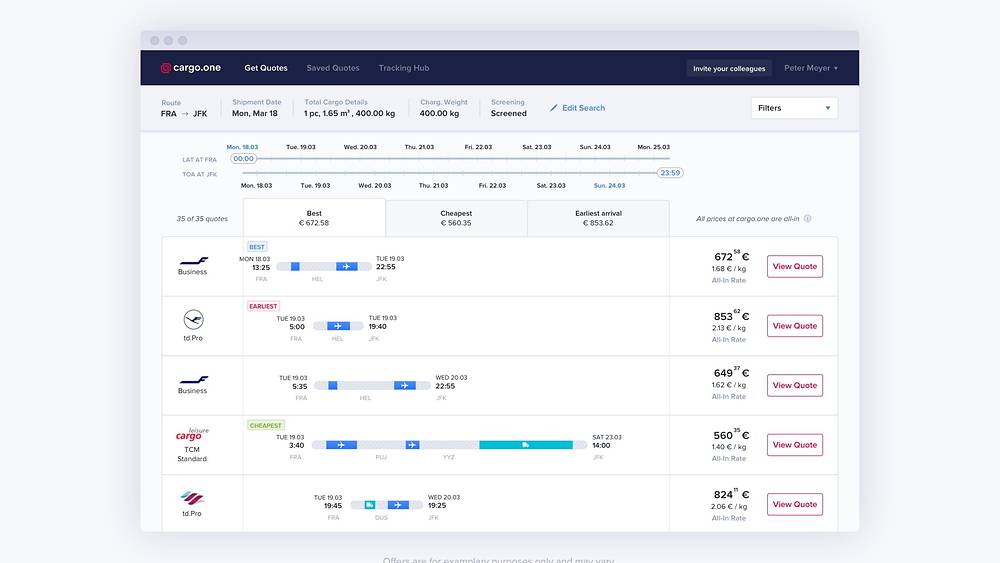Click the Eurowings logo on the last row
This screenshot has height=563, width=1000.
(x=192, y=498)
